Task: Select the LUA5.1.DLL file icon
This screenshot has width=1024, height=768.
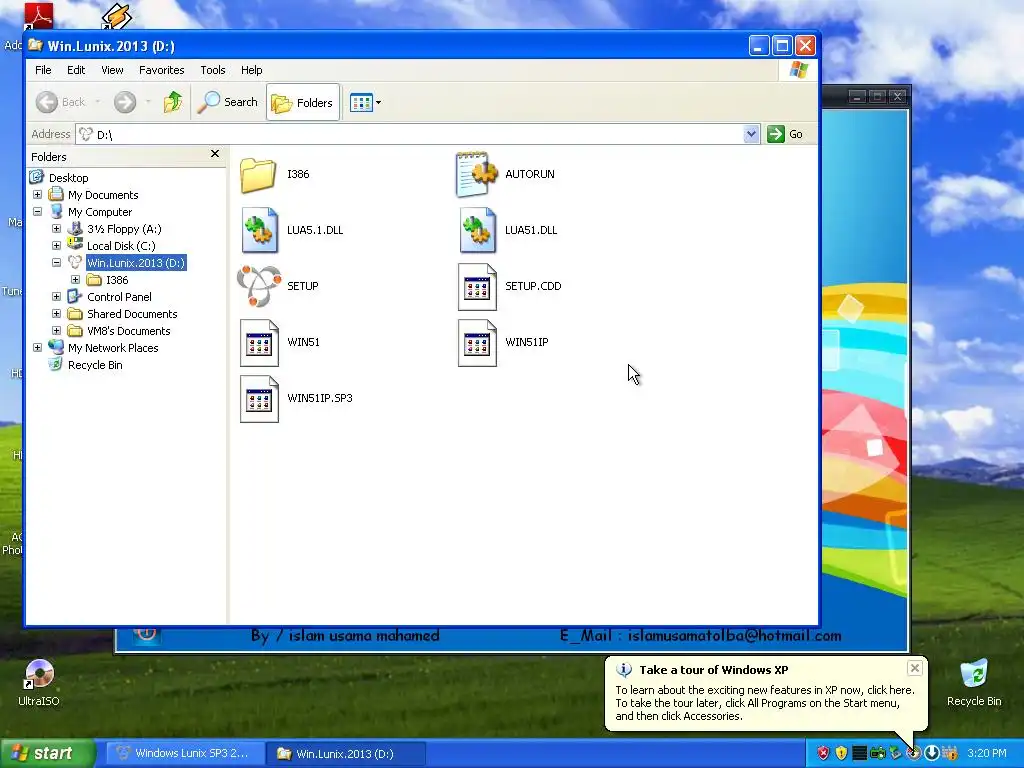Action: point(259,230)
